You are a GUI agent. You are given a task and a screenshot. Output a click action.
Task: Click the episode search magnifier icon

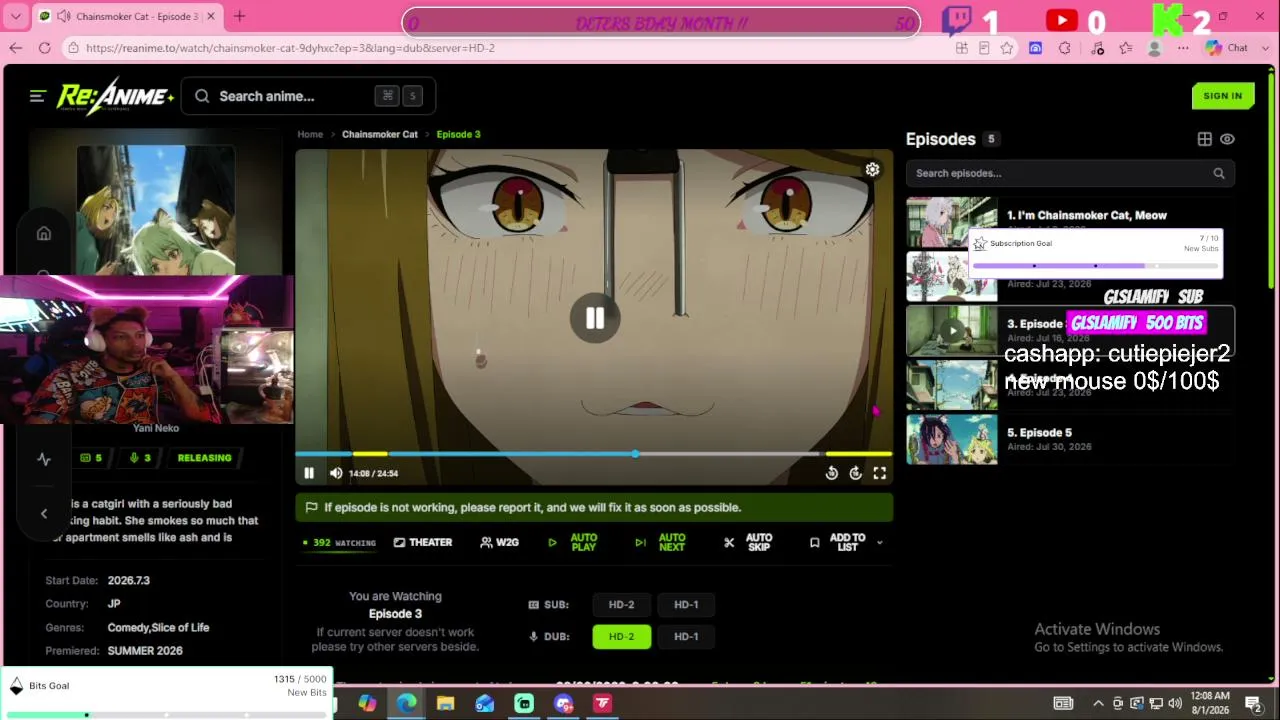tap(1218, 173)
